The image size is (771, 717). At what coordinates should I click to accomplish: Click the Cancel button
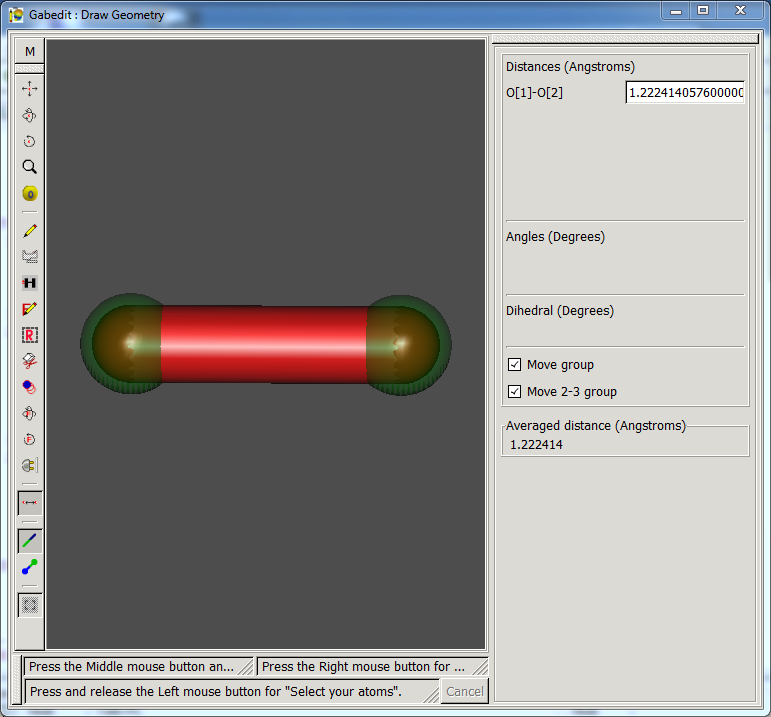tap(464, 691)
